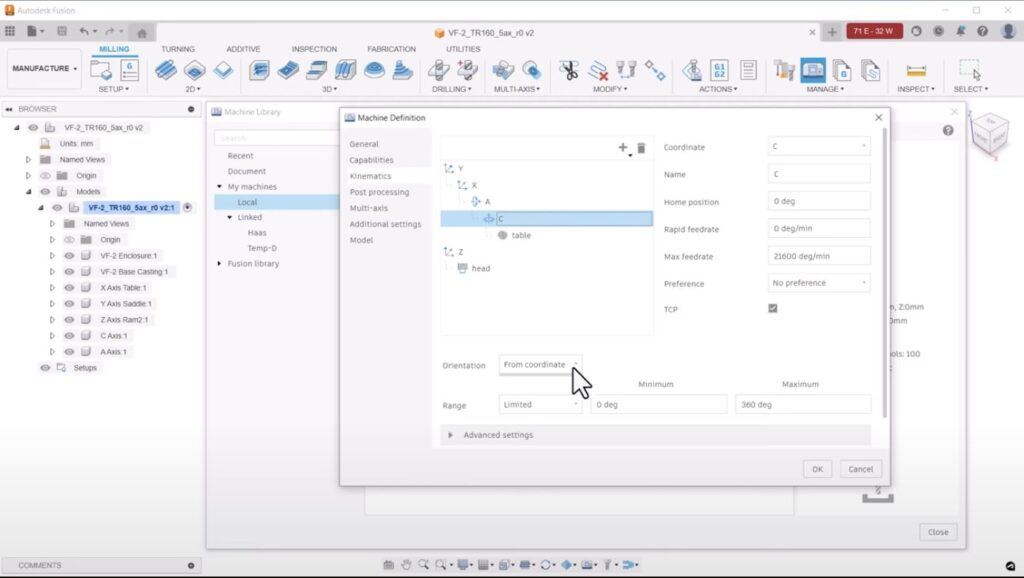Select Post processing in Machine Definition sidebar
Screen dimensions: 1024x578
[x=379, y=192]
